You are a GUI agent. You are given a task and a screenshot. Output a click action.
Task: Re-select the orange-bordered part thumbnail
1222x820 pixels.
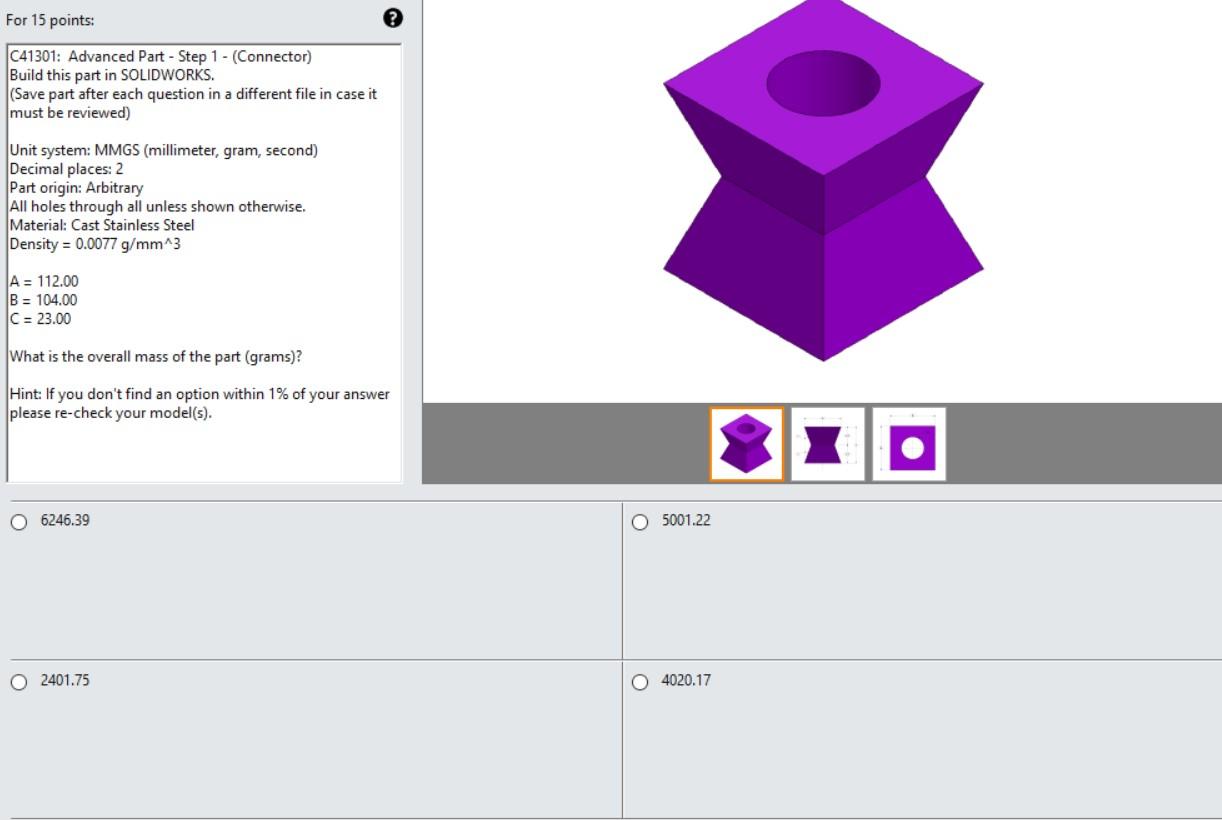[x=744, y=444]
